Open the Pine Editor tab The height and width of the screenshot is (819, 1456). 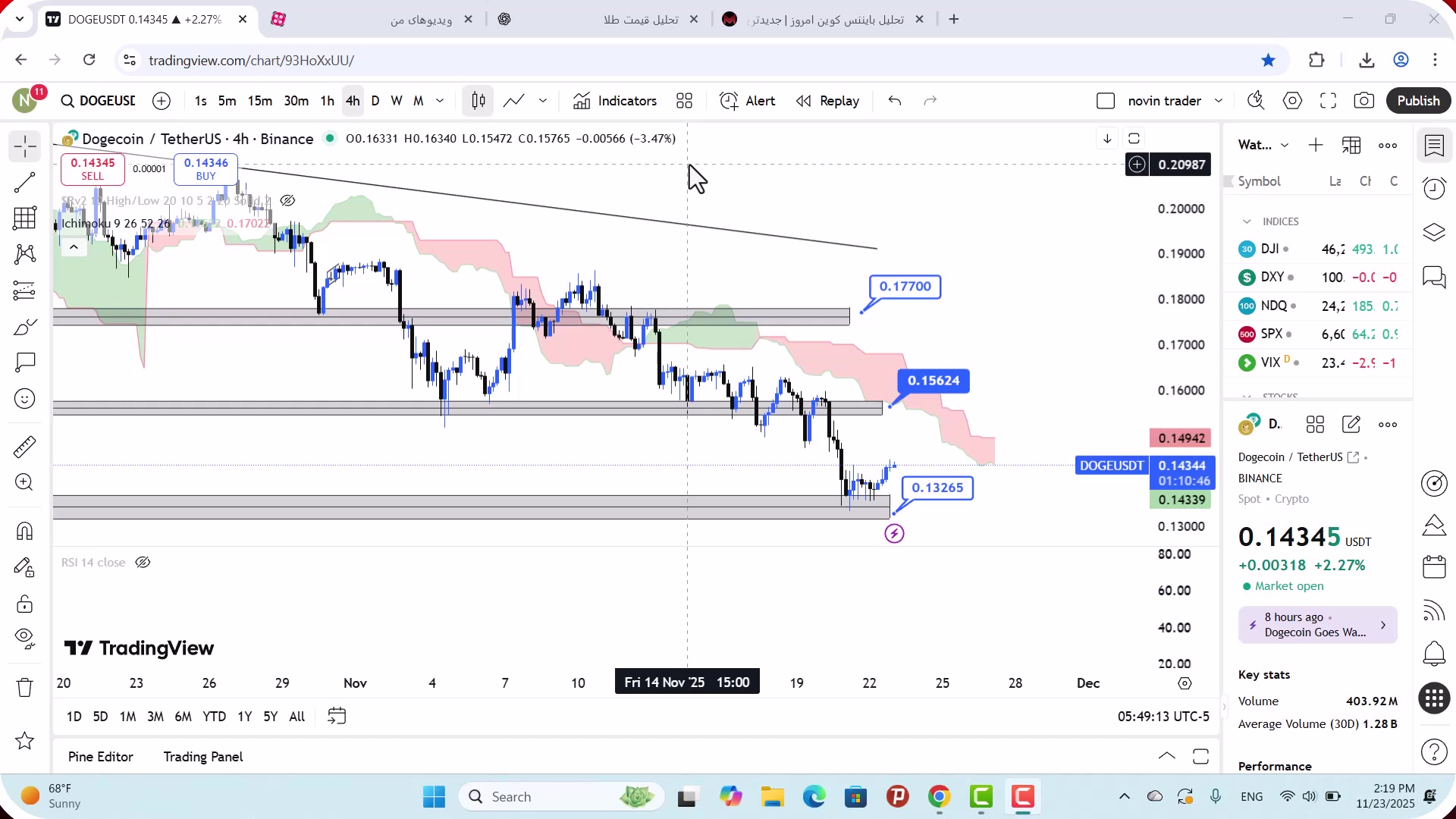click(100, 757)
